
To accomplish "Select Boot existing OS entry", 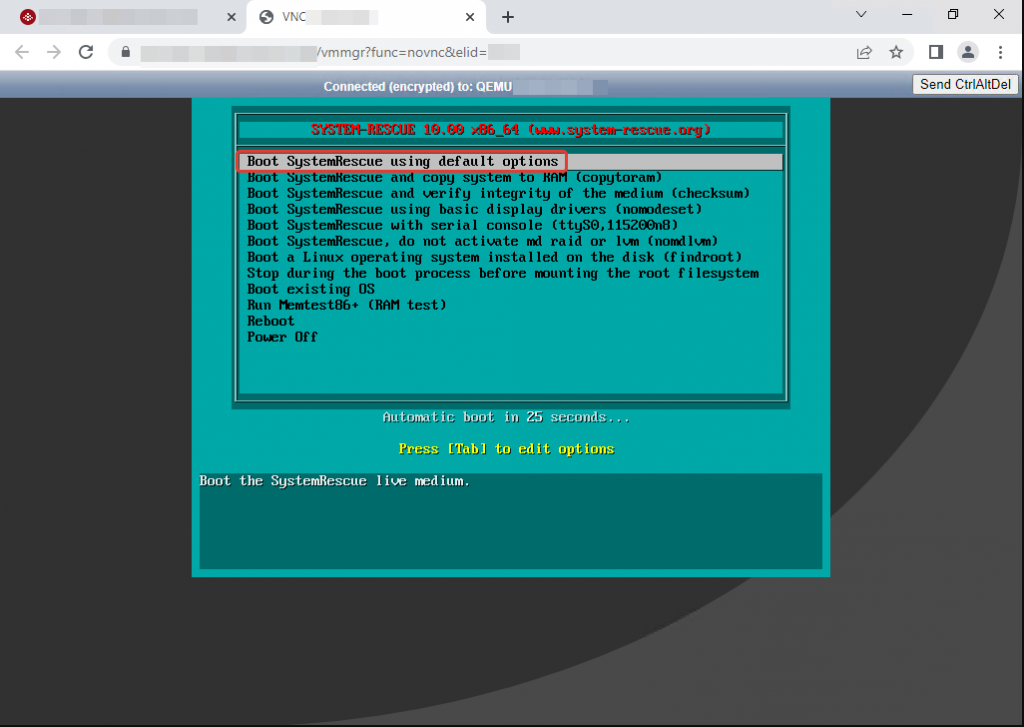I will (311, 289).
